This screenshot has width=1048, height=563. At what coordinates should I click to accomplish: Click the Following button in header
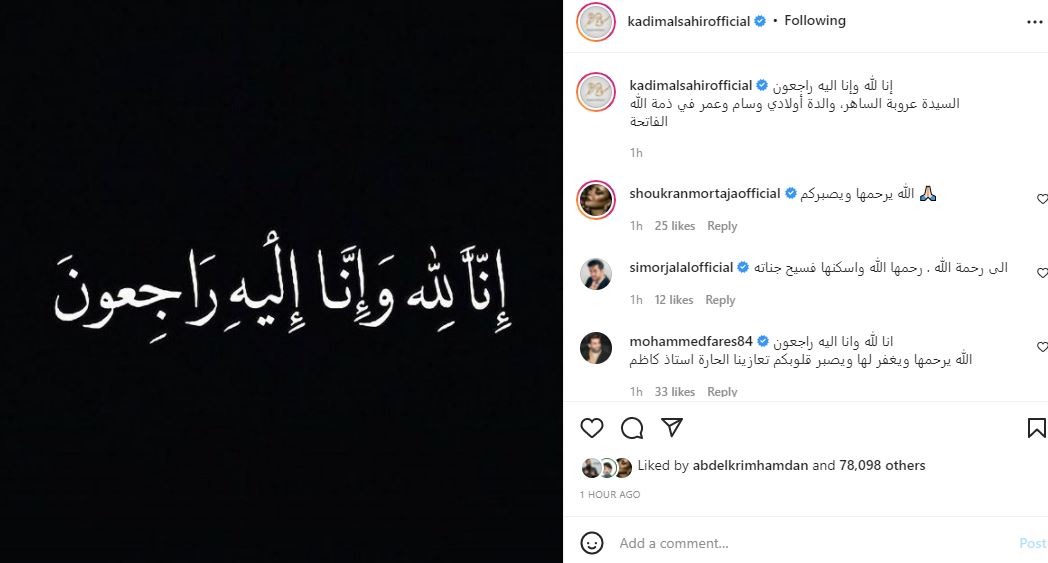point(815,21)
